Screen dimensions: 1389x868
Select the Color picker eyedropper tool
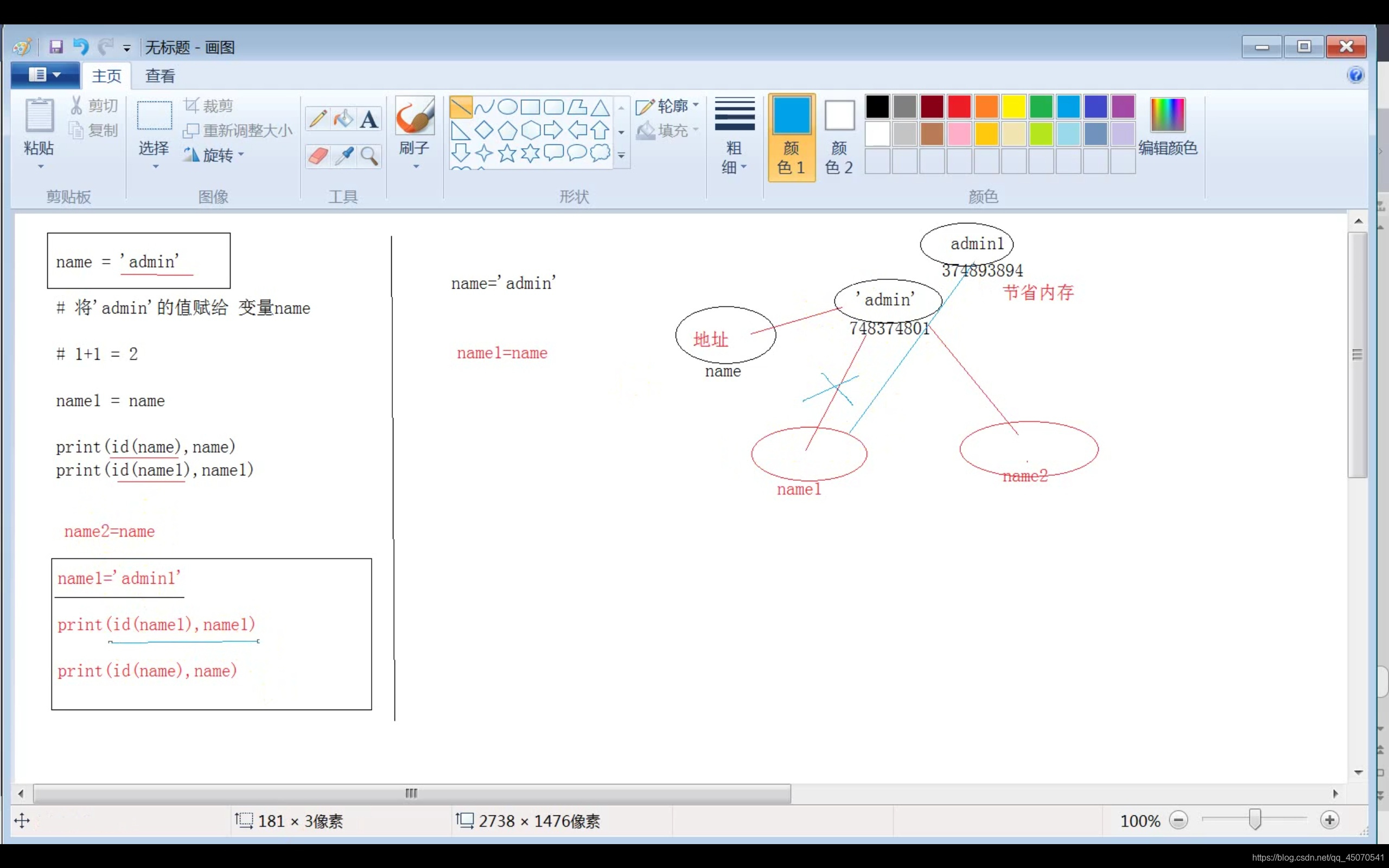(344, 156)
